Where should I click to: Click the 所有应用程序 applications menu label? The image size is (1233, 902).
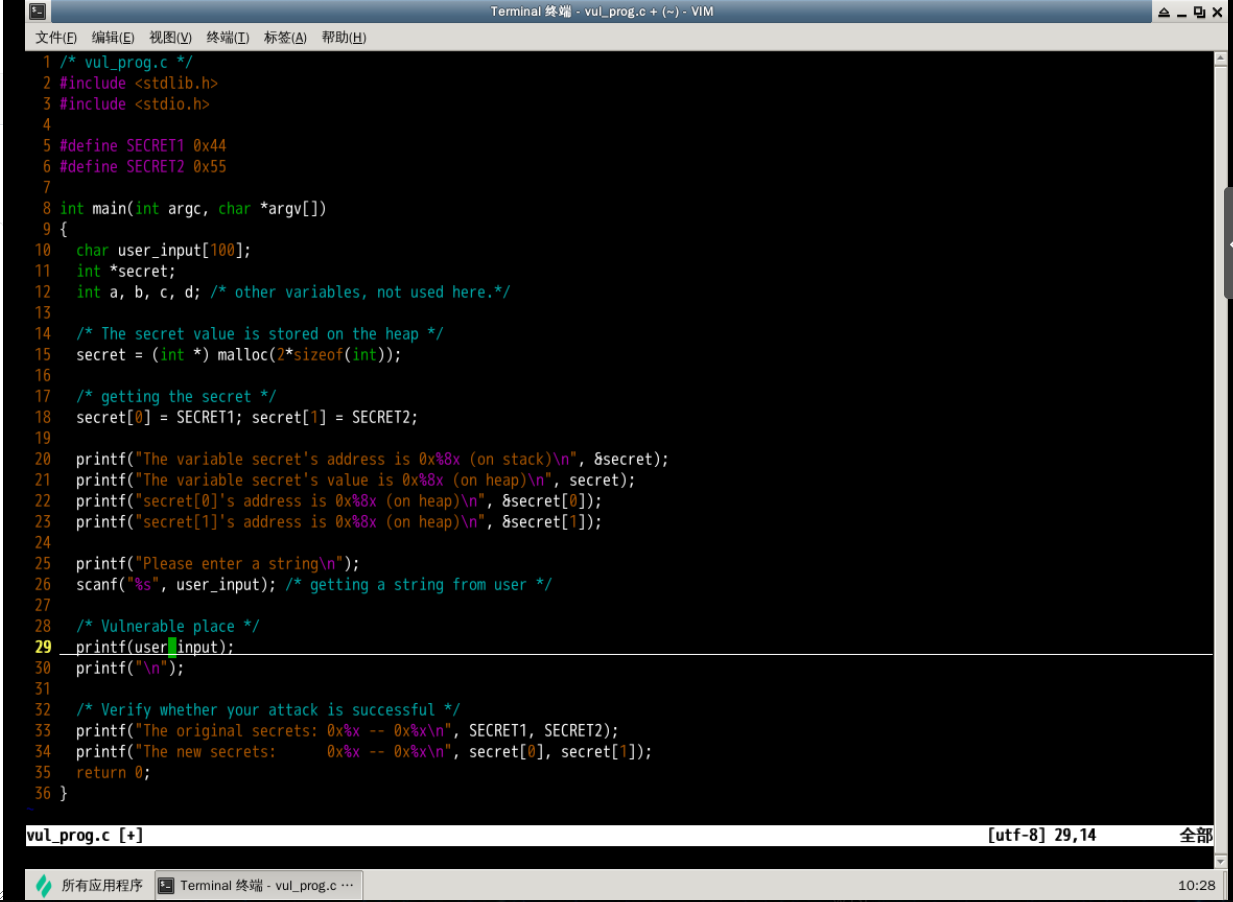102,885
